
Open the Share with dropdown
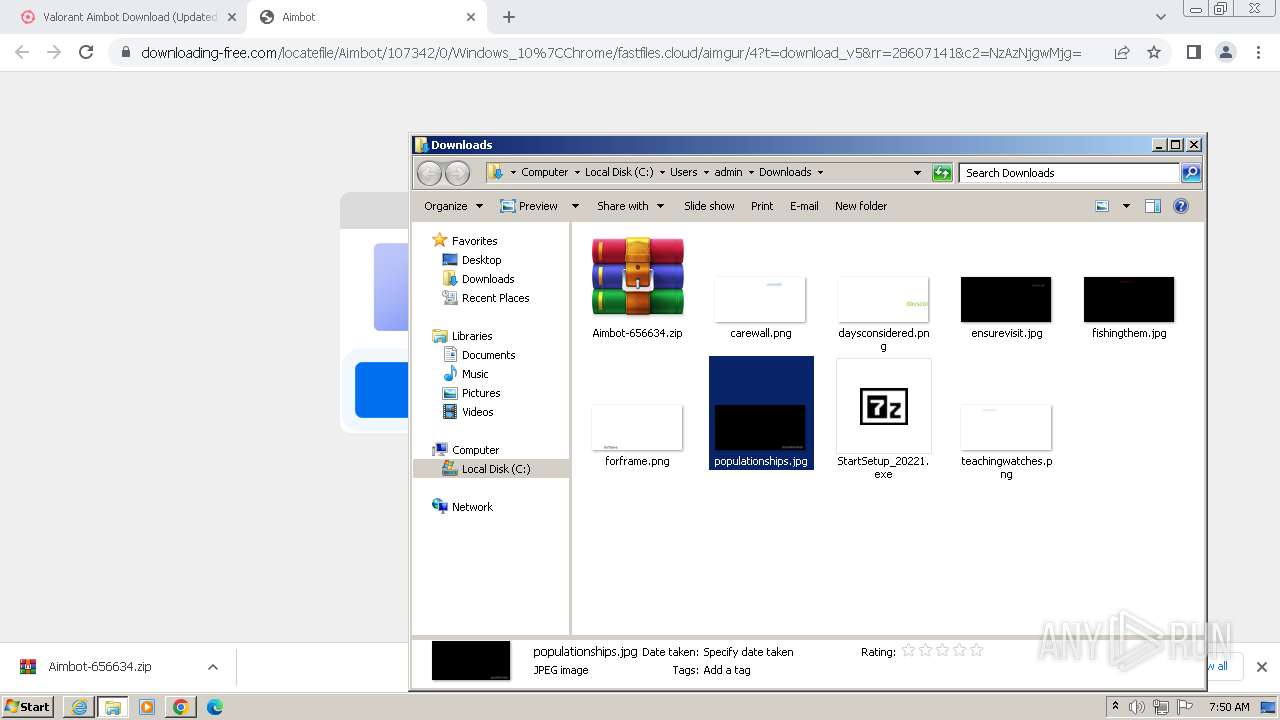(x=630, y=206)
